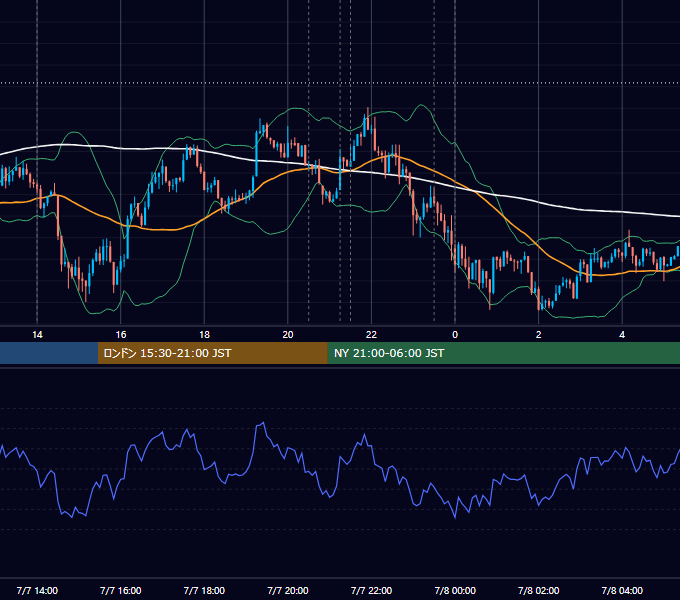The height and width of the screenshot is (600, 680).
Task: Click the 7/7 14:00 time label
Action: coord(37,590)
